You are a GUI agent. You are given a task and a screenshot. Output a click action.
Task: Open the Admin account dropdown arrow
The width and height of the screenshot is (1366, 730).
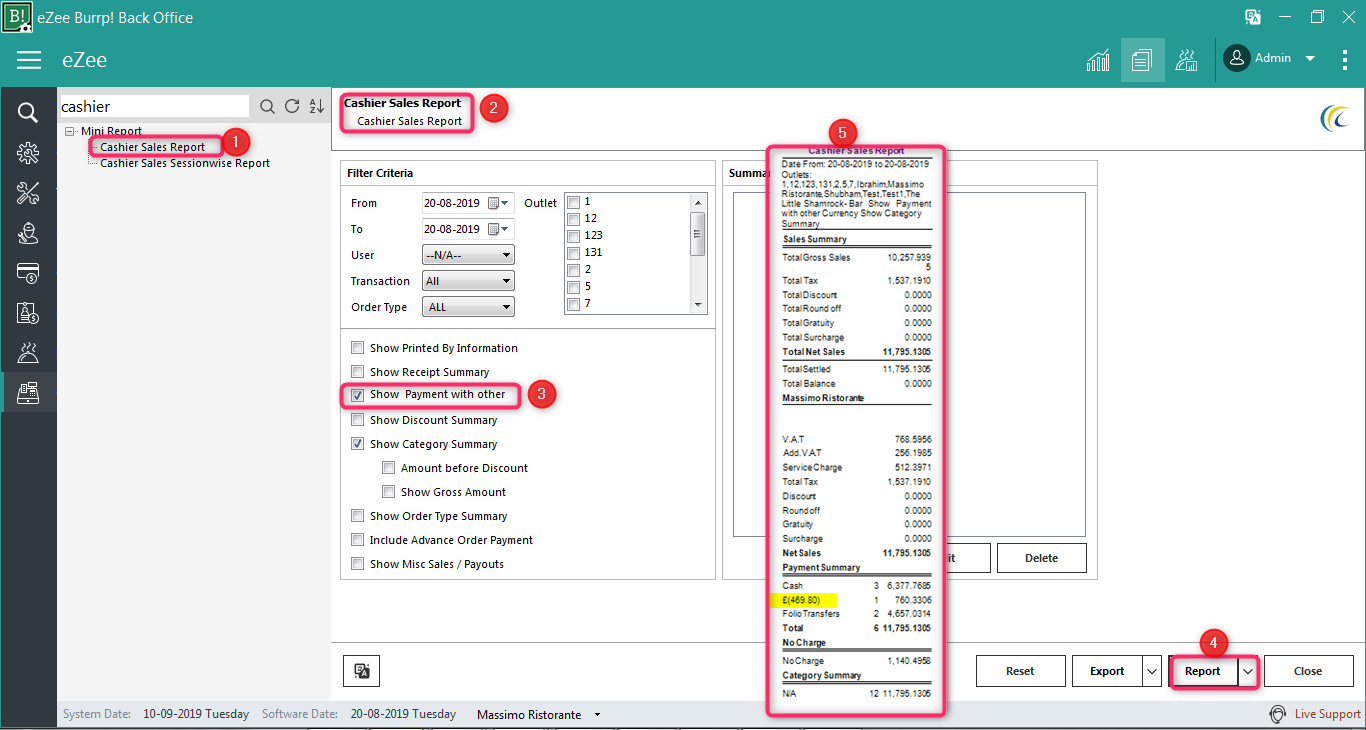coord(1310,59)
